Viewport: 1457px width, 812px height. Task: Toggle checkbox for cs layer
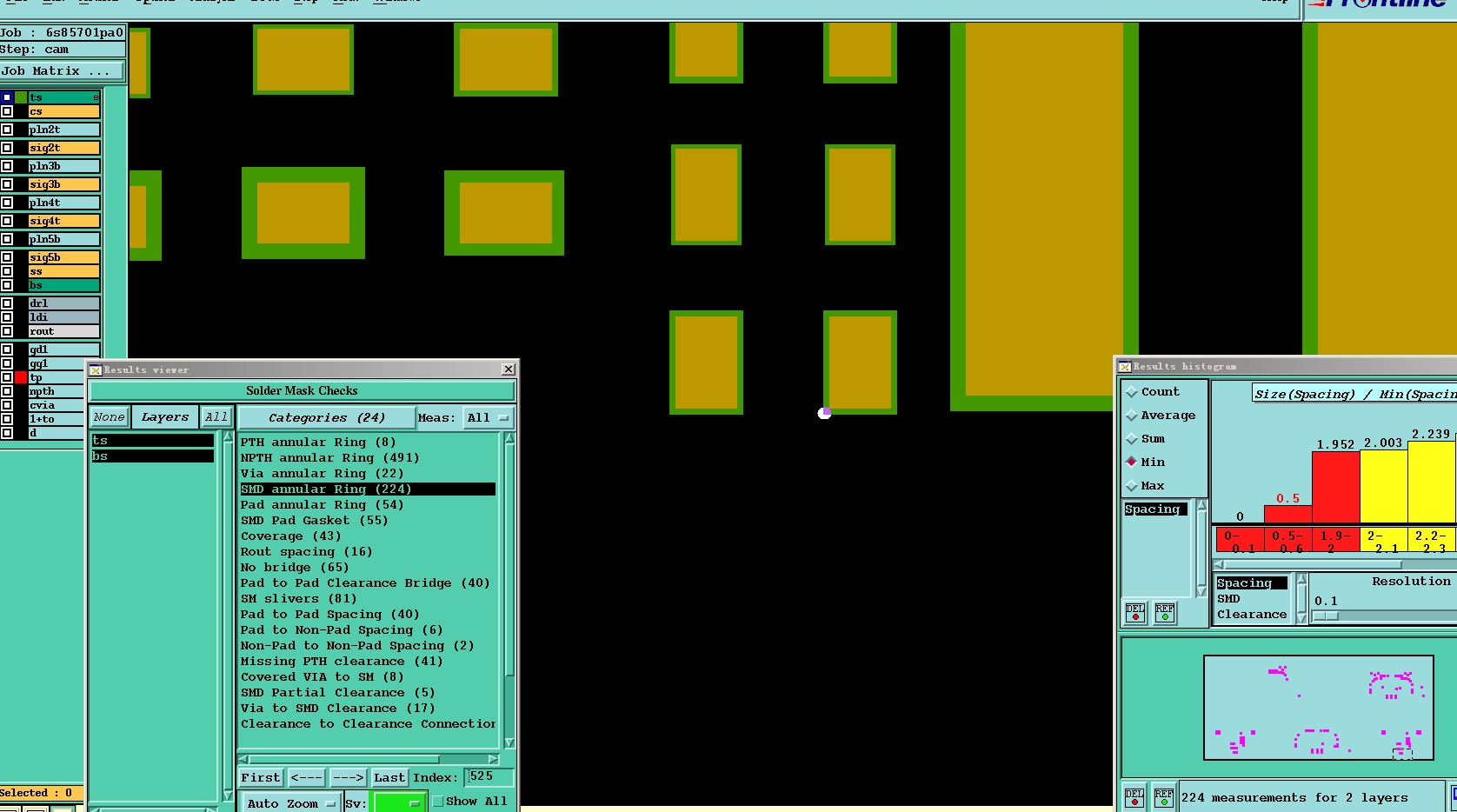coord(7,111)
